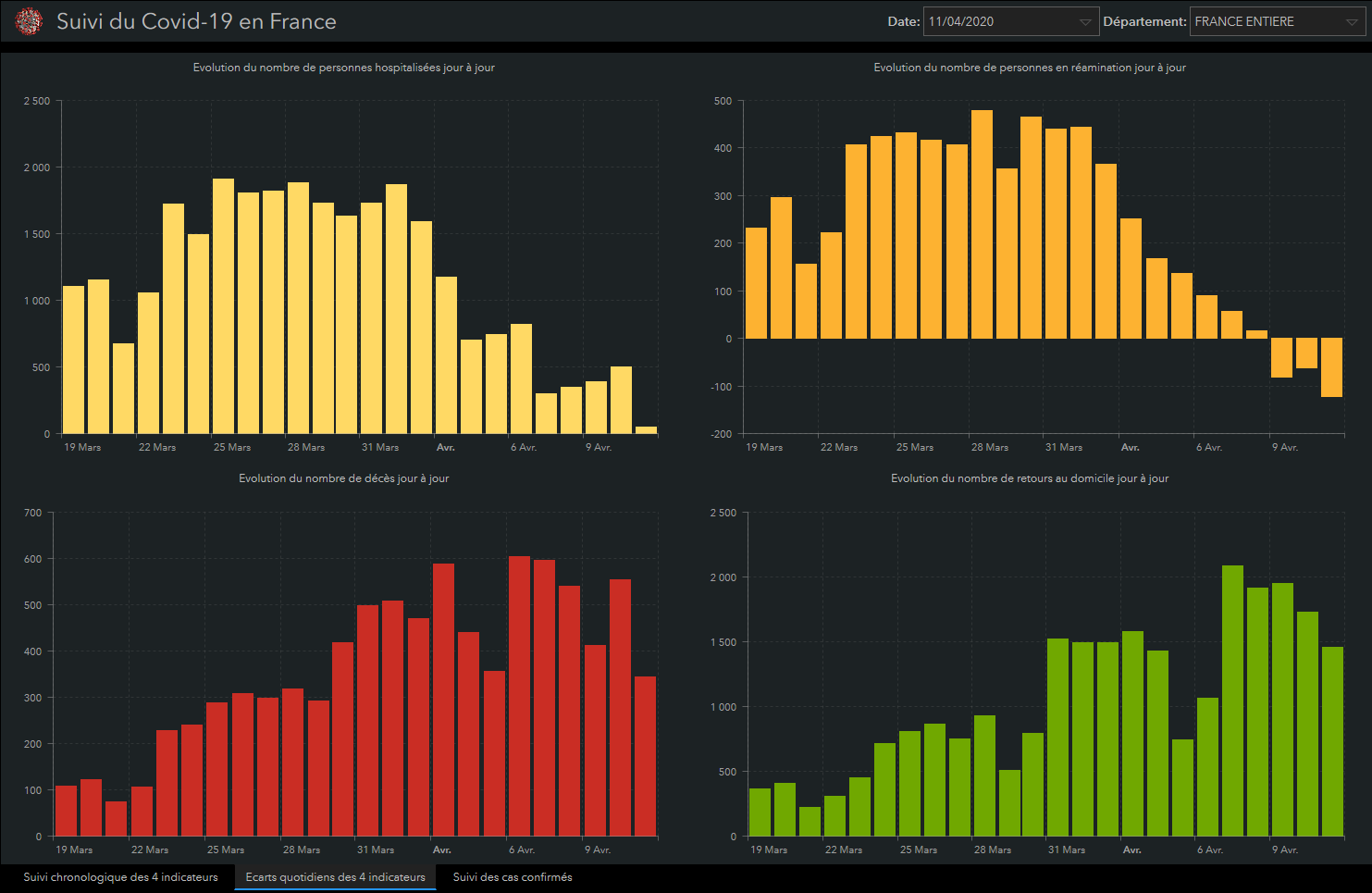
Task: Open the Date dropdown arrow
Action: pyautogui.click(x=1085, y=22)
